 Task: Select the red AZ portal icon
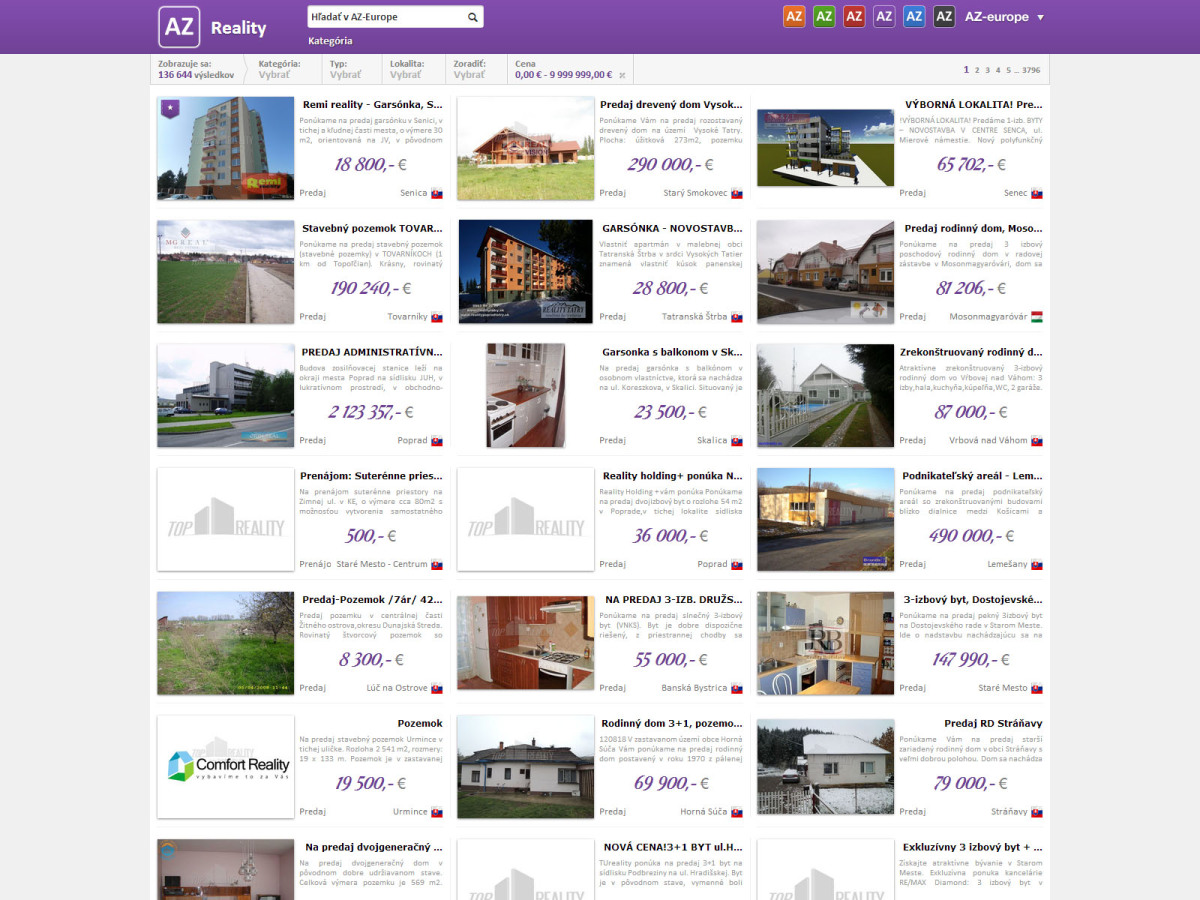coord(854,16)
